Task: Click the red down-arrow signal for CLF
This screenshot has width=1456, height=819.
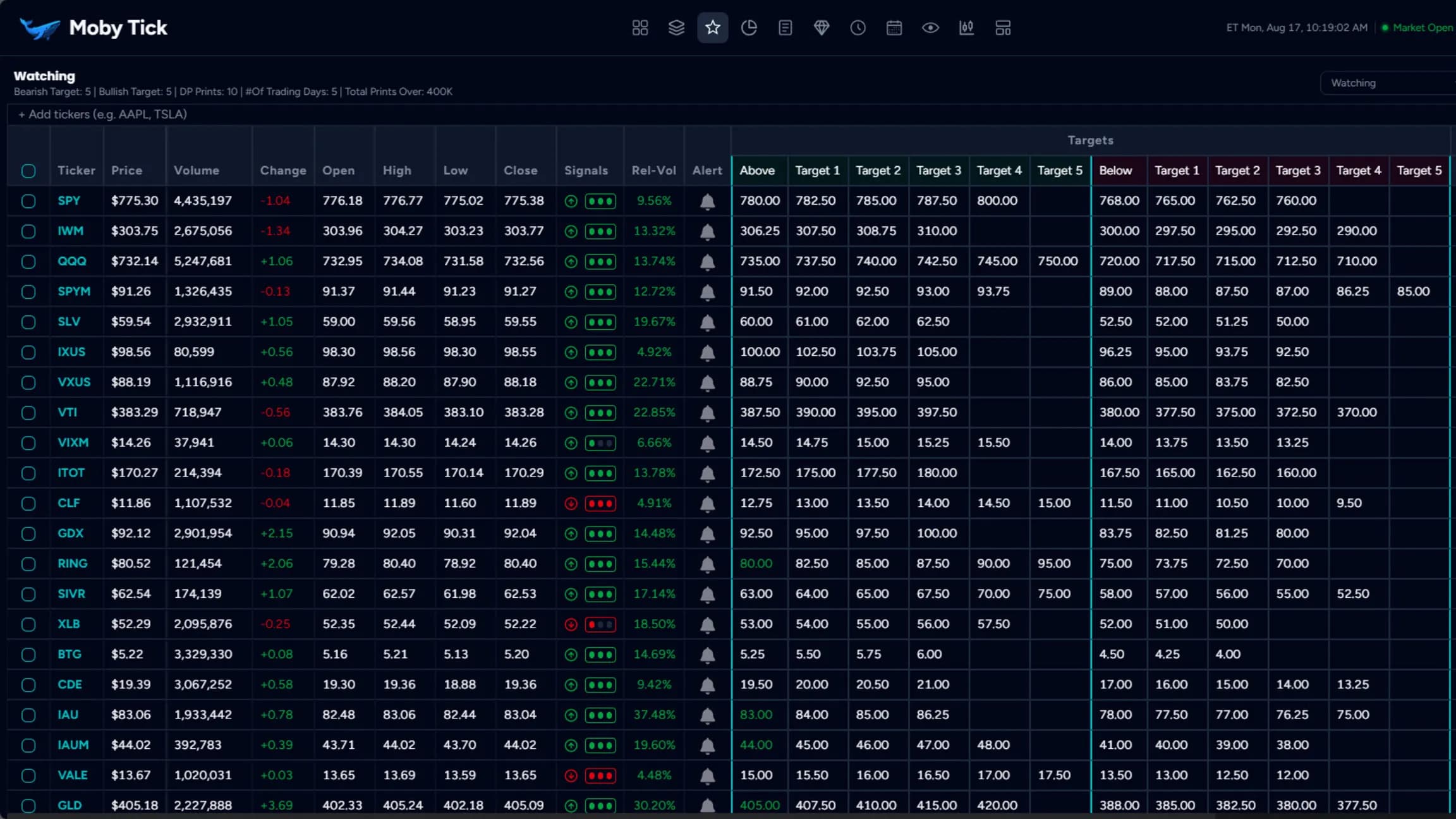Action: point(571,504)
